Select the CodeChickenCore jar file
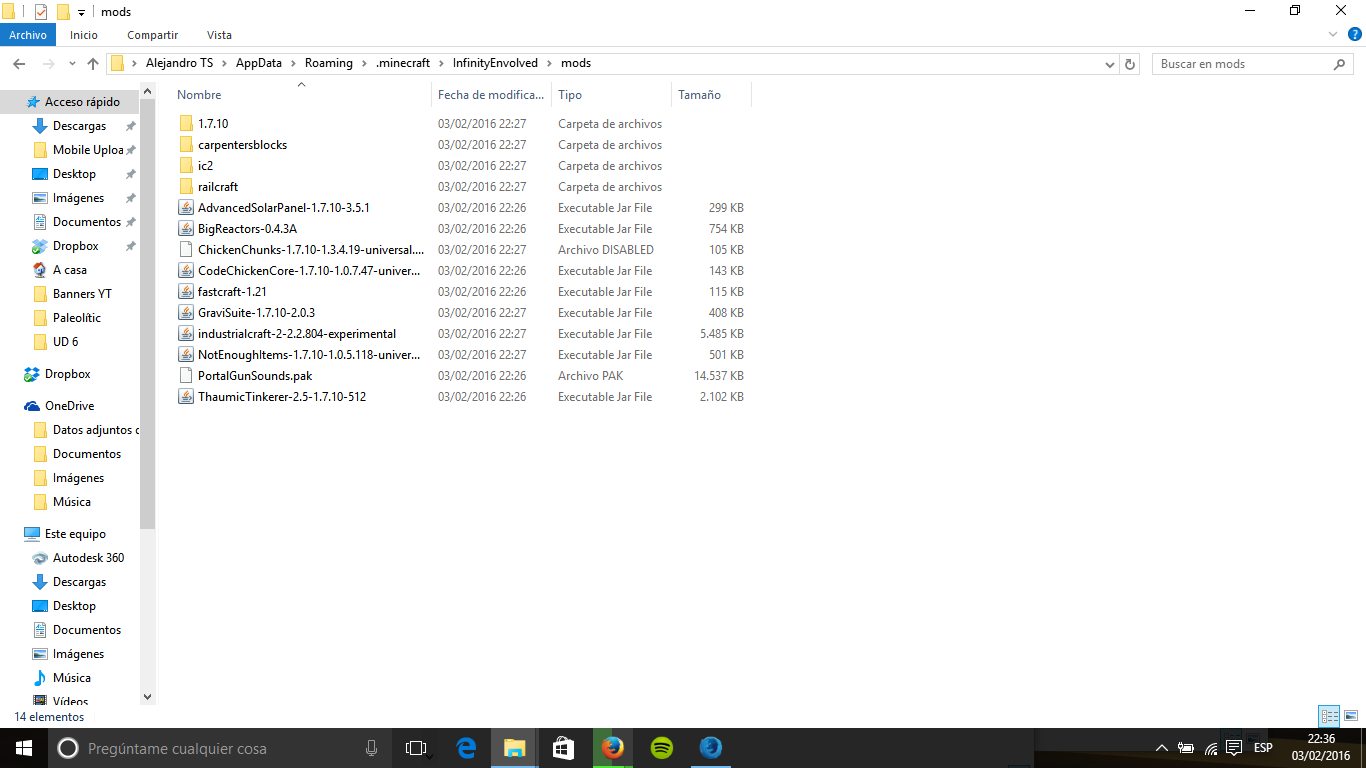The image size is (1366, 768). [x=309, y=271]
